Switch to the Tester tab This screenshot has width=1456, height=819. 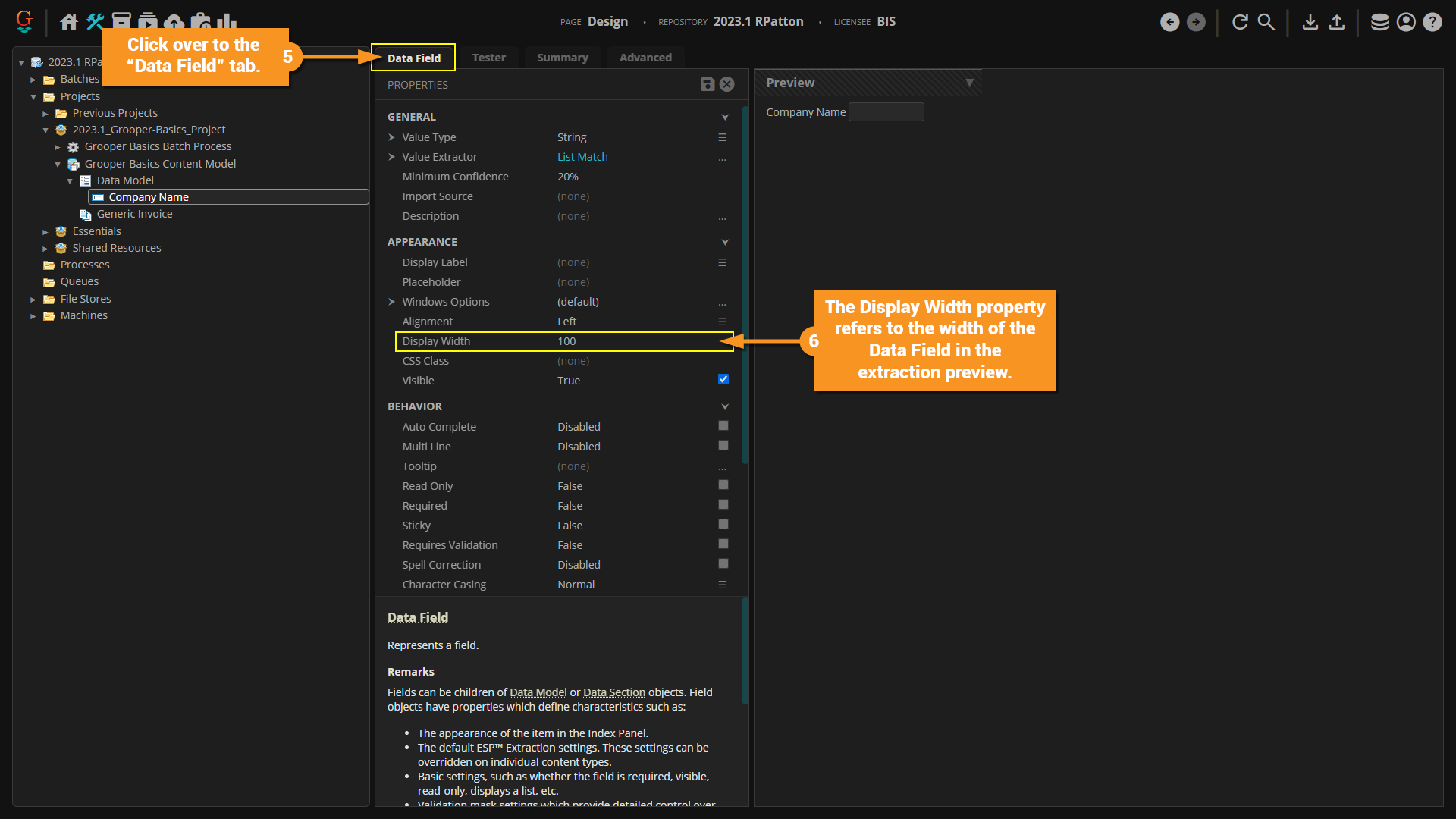pos(488,58)
